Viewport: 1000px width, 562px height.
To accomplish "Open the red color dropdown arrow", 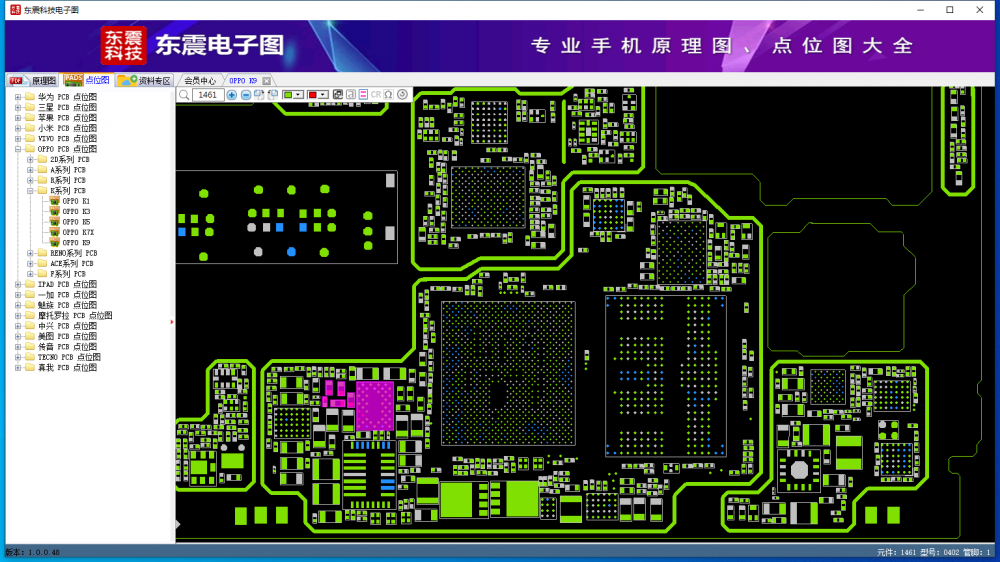I will 323,95.
